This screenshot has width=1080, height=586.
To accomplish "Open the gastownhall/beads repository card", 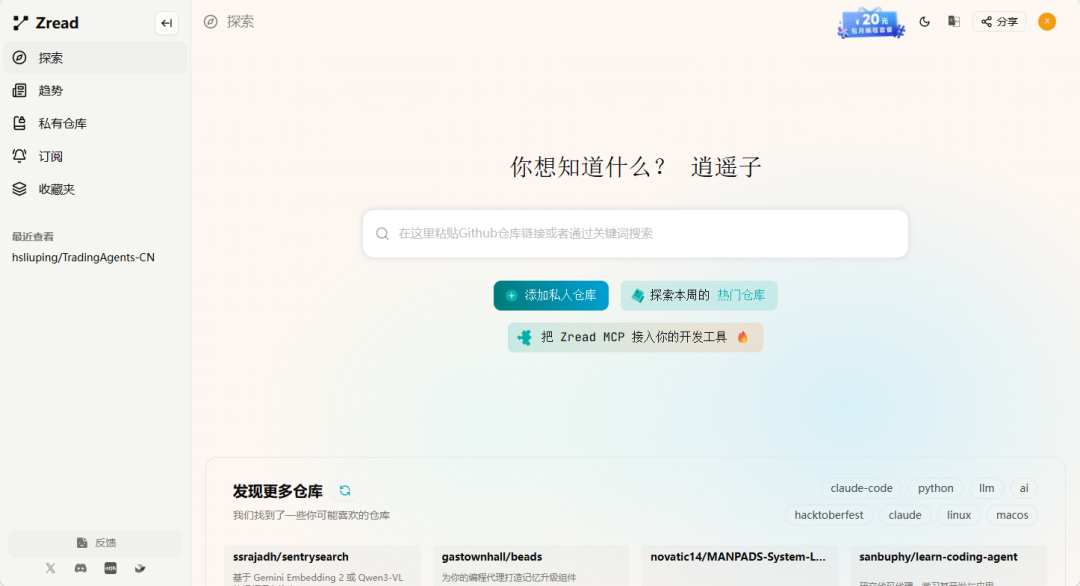I will click(x=530, y=560).
